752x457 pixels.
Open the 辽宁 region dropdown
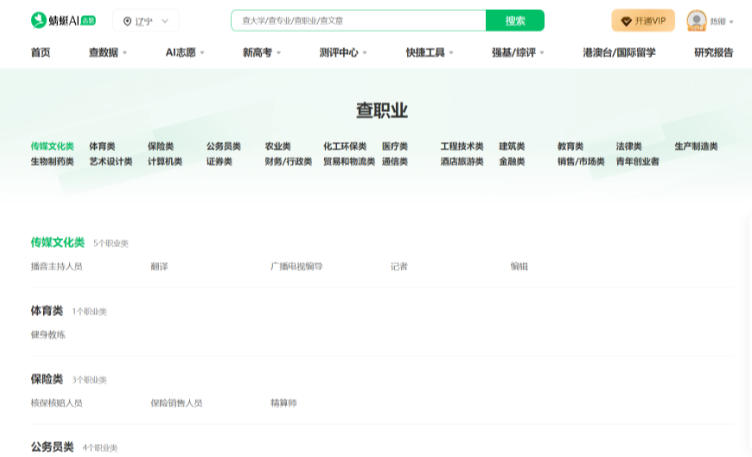(146, 21)
